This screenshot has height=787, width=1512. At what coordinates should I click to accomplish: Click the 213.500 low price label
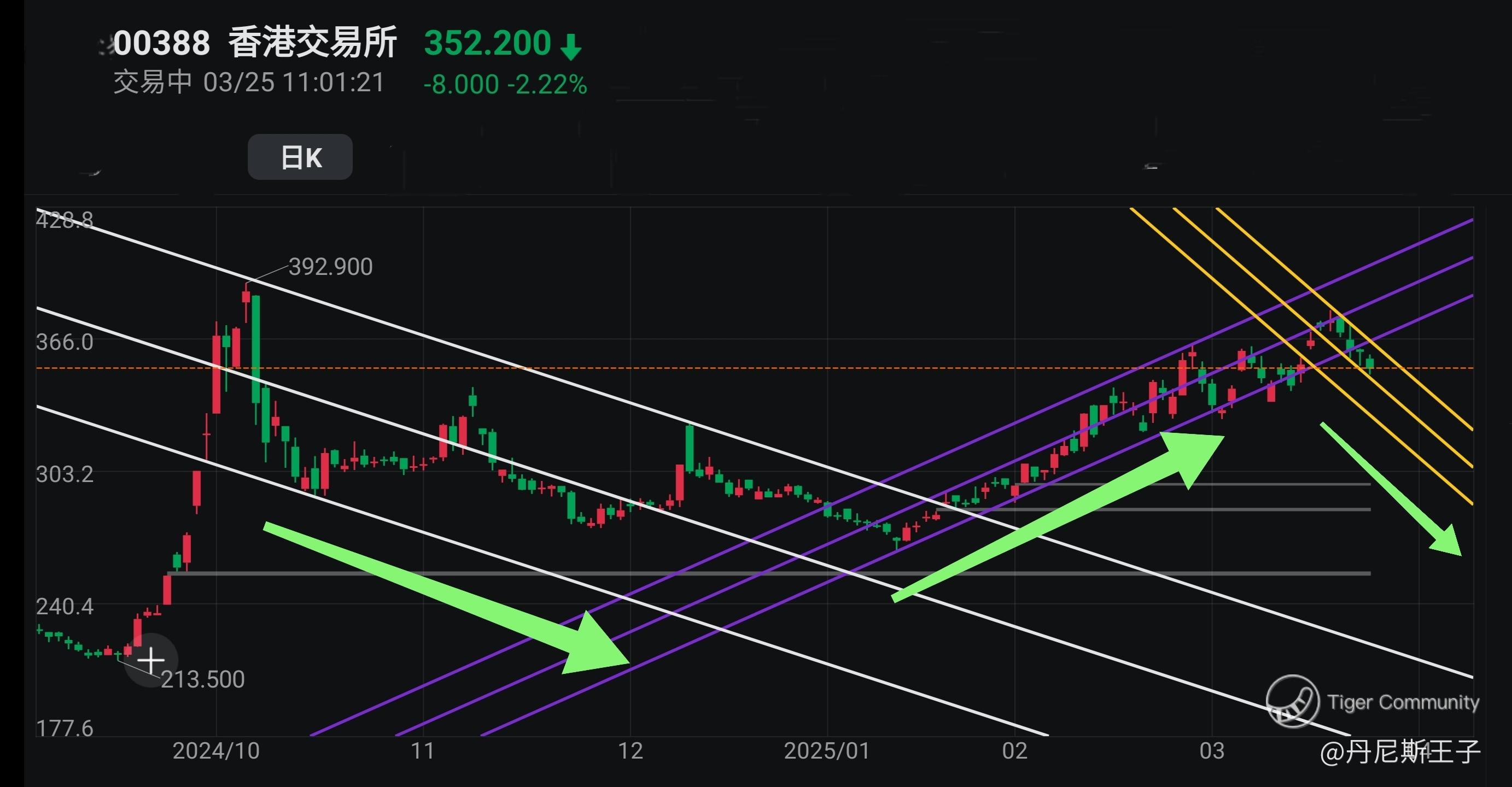202,679
